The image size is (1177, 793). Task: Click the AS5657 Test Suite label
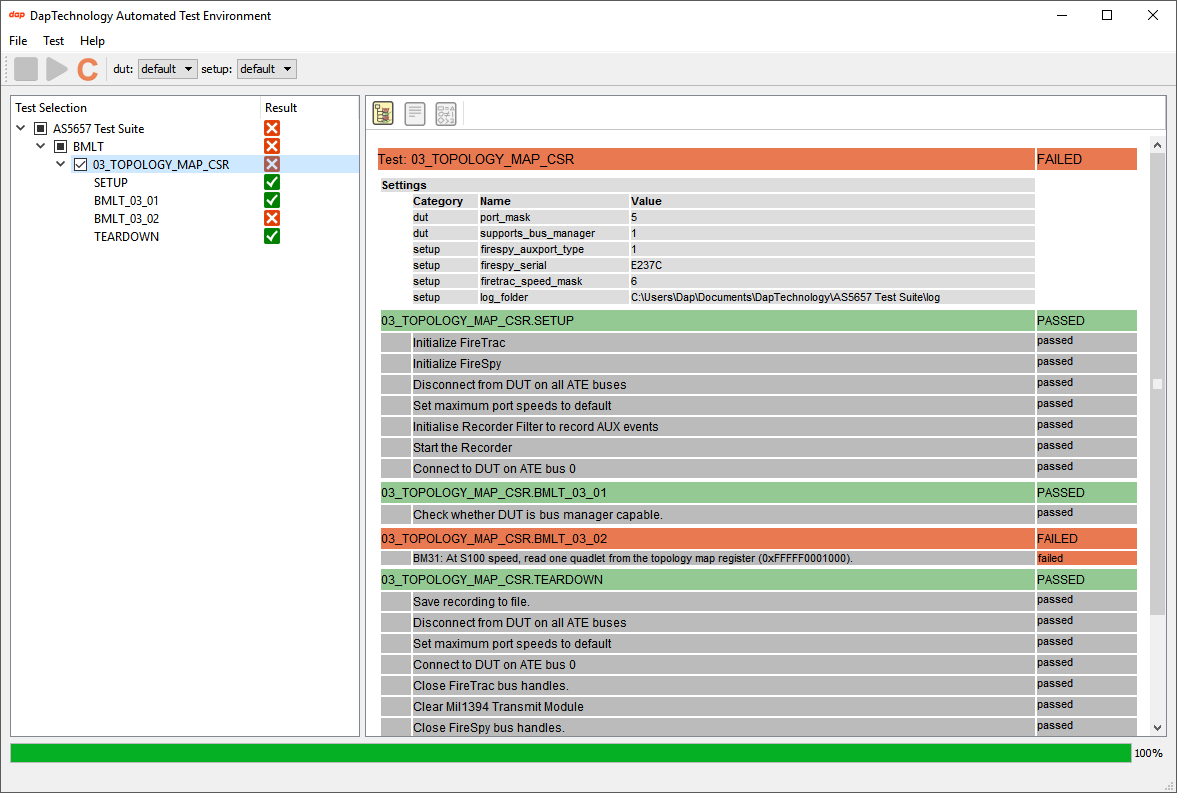pyautogui.click(x=98, y=128)
